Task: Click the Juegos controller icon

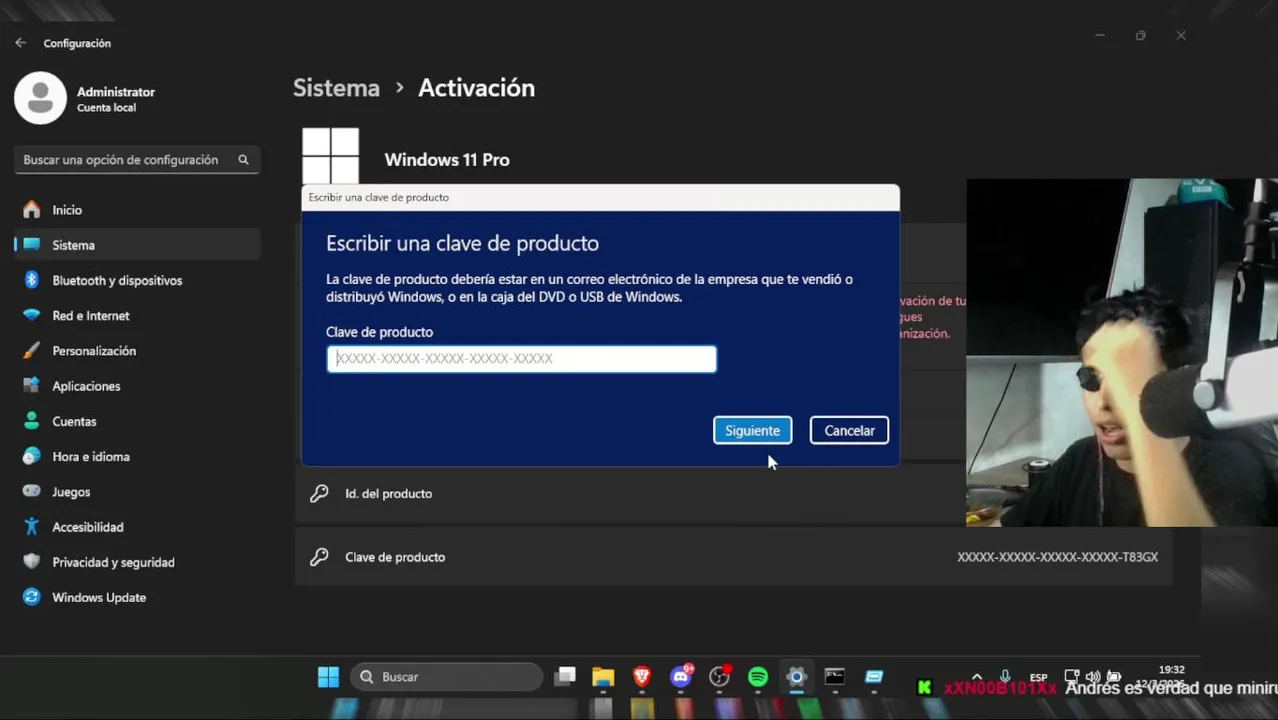Action: 32,492
